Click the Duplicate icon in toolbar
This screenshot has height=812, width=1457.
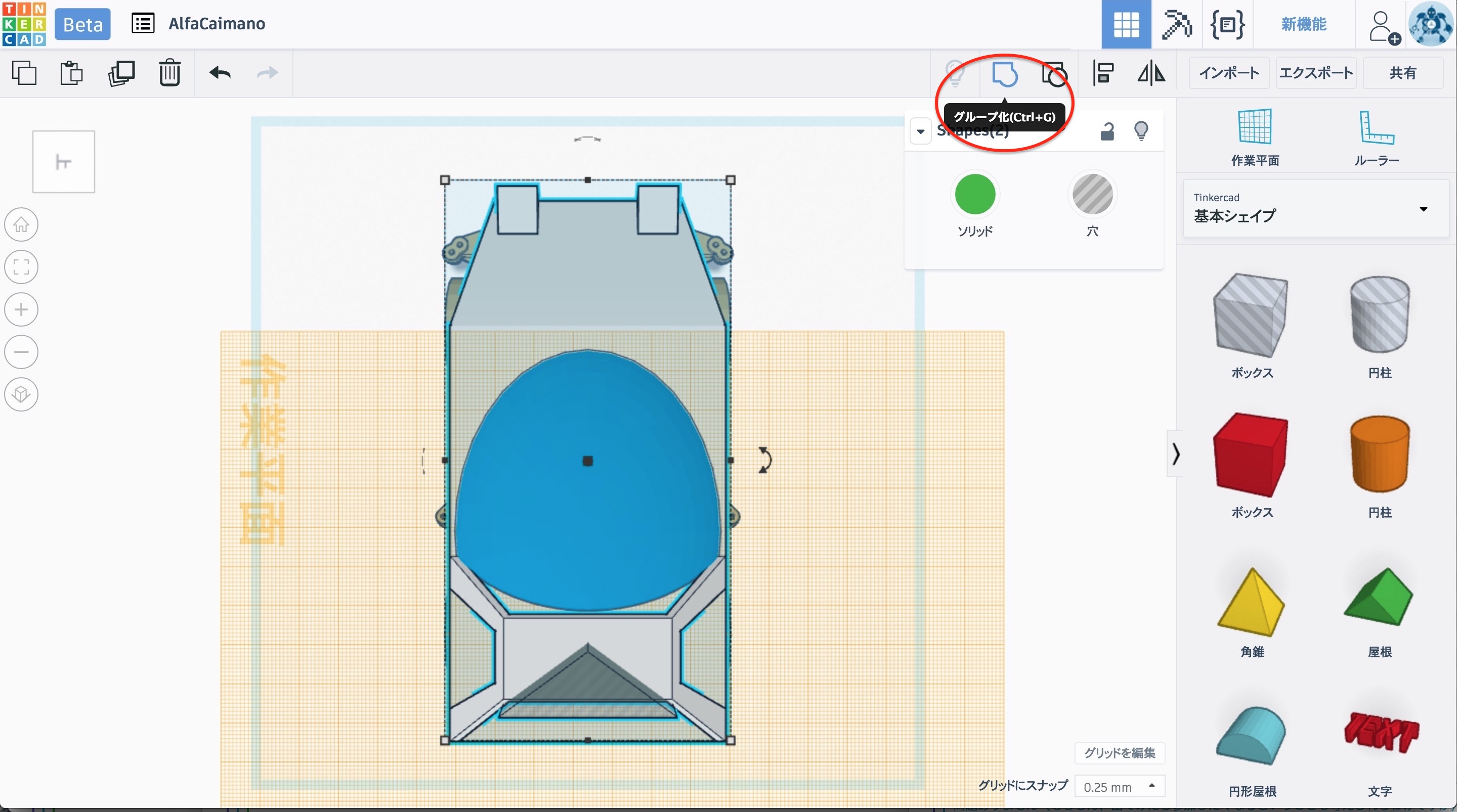[x=121, y=73]
